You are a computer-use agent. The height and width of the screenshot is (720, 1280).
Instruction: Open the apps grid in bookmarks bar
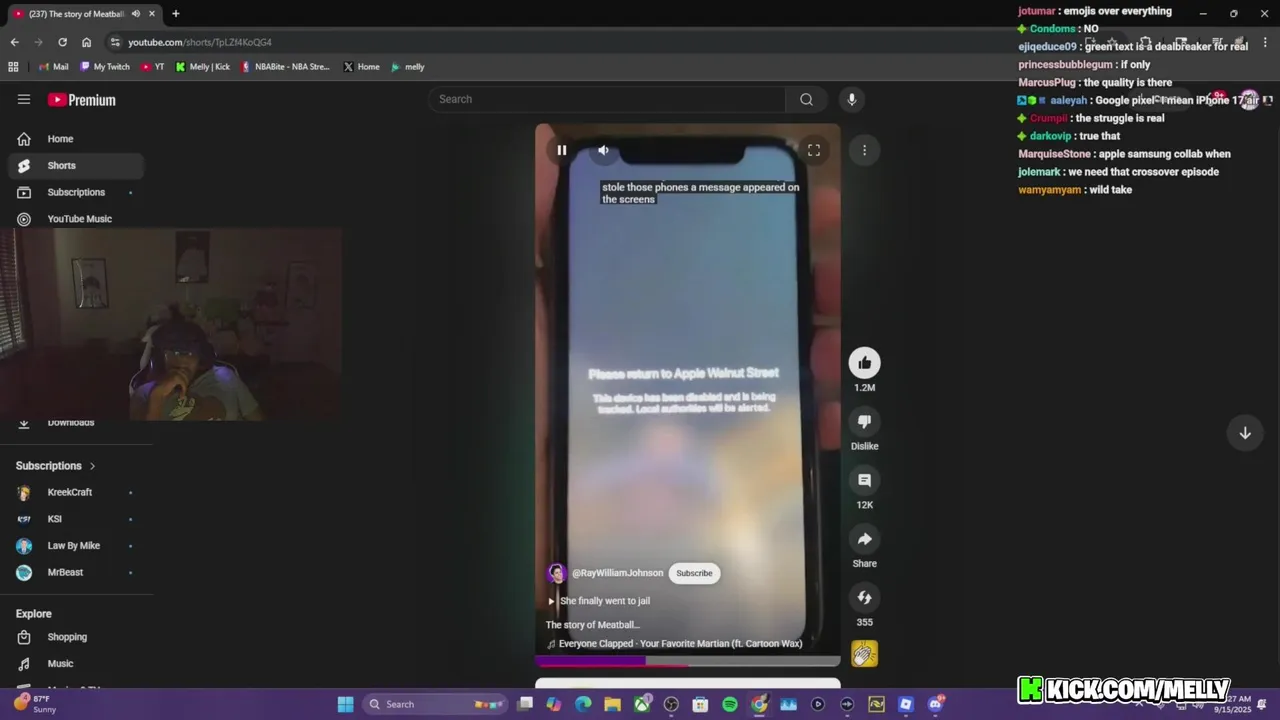pyautogui.click(x=13, y=67)
